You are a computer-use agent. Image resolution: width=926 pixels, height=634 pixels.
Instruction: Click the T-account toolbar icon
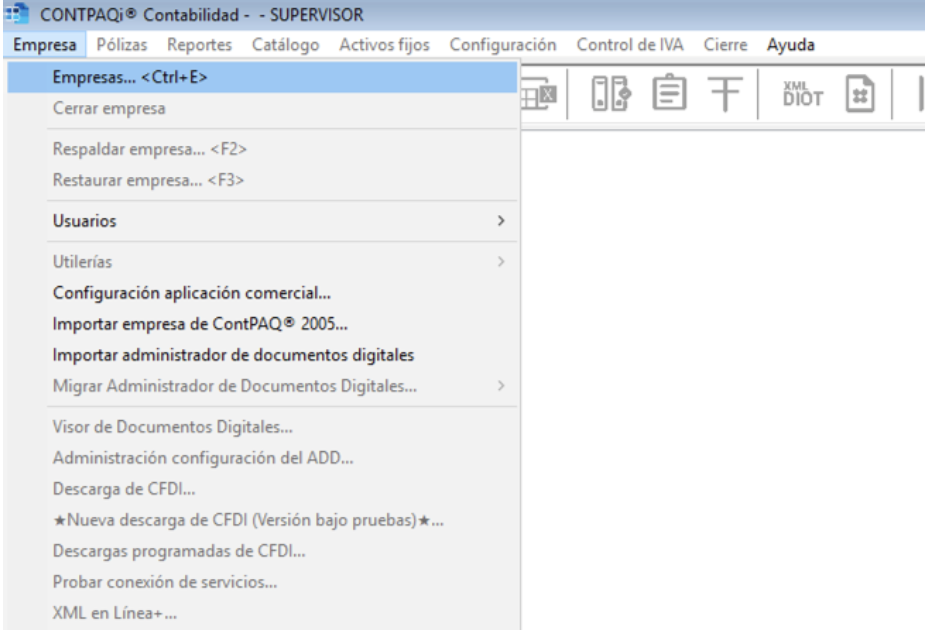725,94
